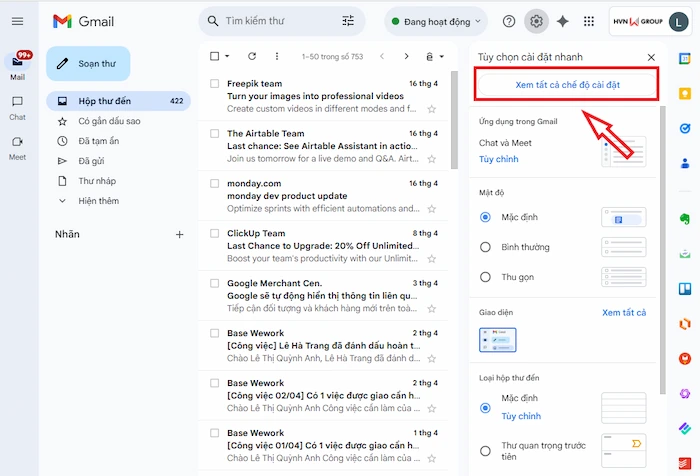
Task: Open the select-all checkbox dropdown arrow
Action: coord(228,56)
